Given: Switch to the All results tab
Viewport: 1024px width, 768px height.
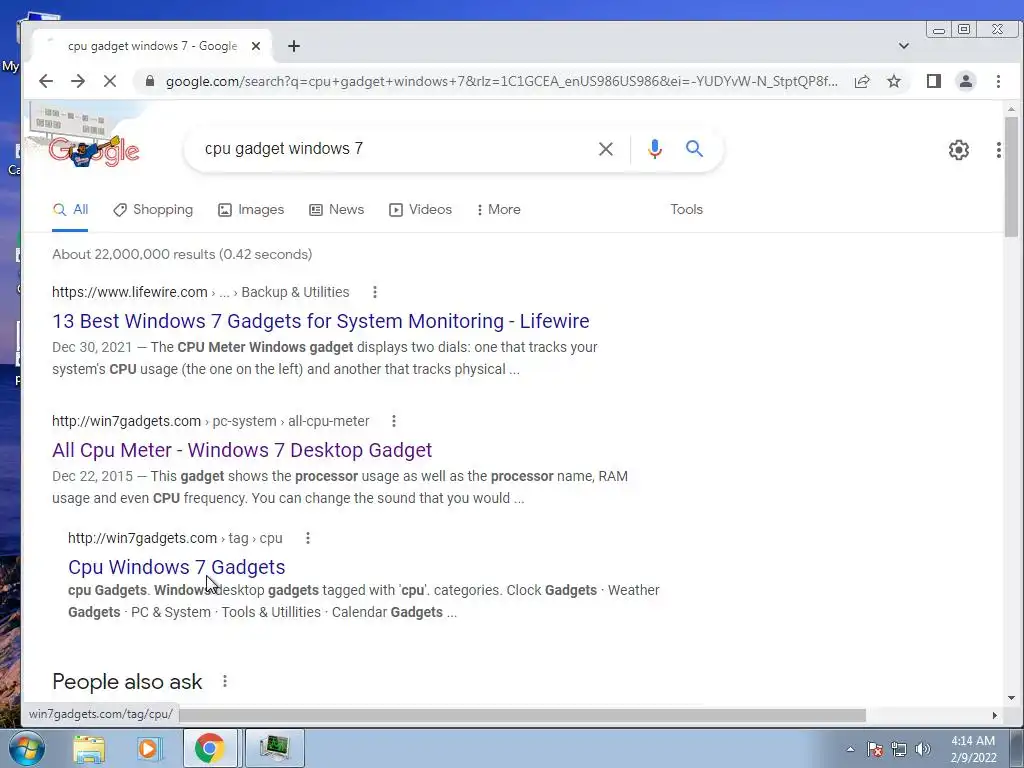Looking at the screenshot, I should (71, 210).
